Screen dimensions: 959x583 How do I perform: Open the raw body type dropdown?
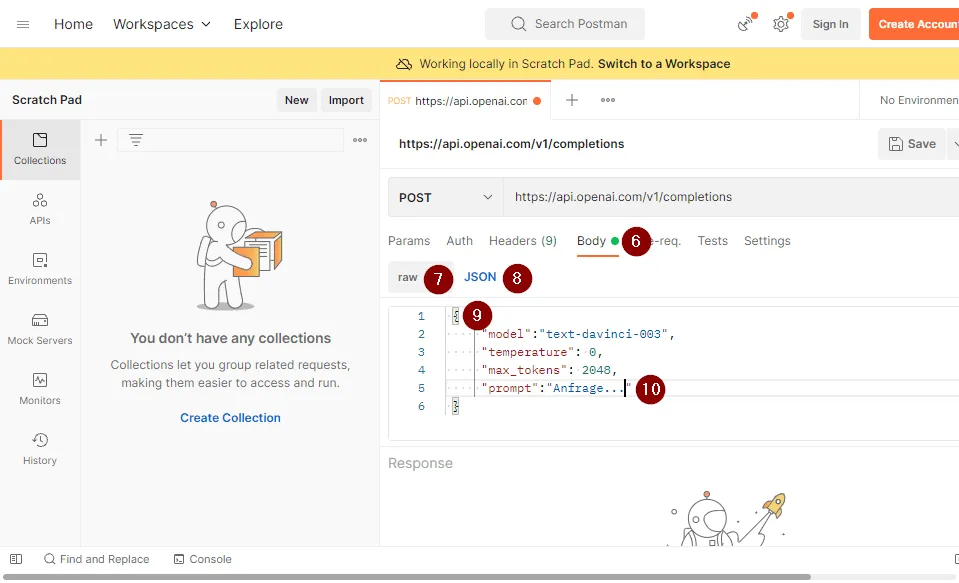click(x=408, y=277)
